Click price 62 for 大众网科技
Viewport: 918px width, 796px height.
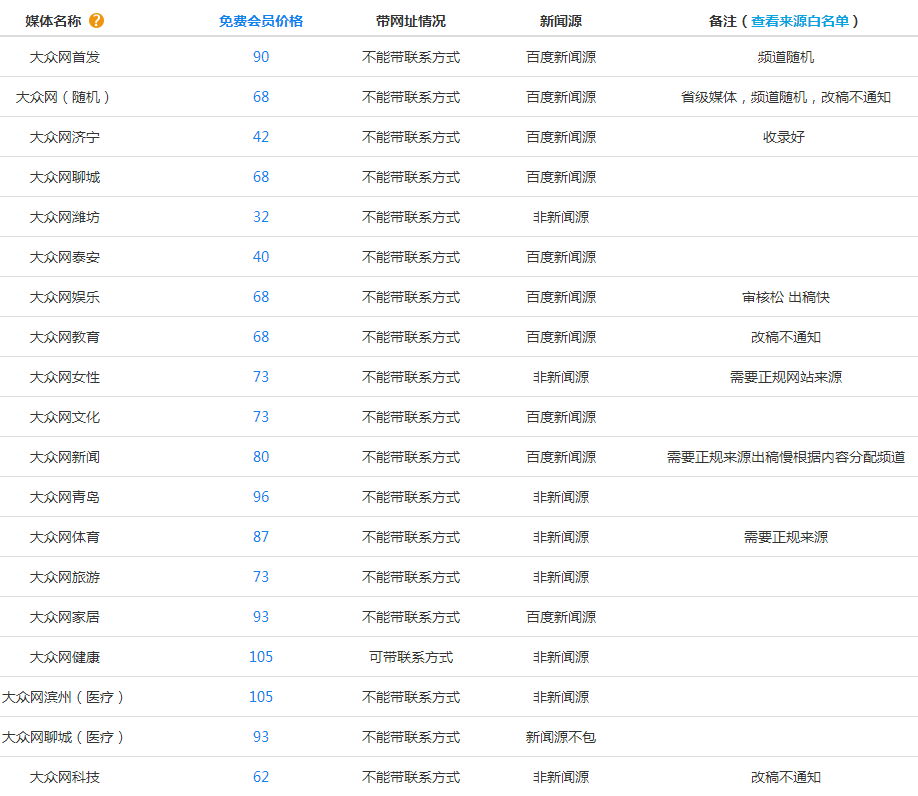pyautogui.click(x=261, y=777)
